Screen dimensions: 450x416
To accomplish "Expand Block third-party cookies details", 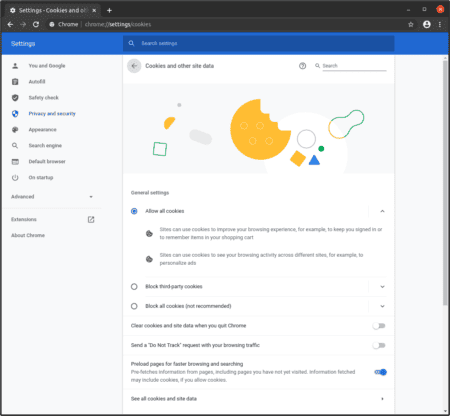I will click(x=382, y=287).
